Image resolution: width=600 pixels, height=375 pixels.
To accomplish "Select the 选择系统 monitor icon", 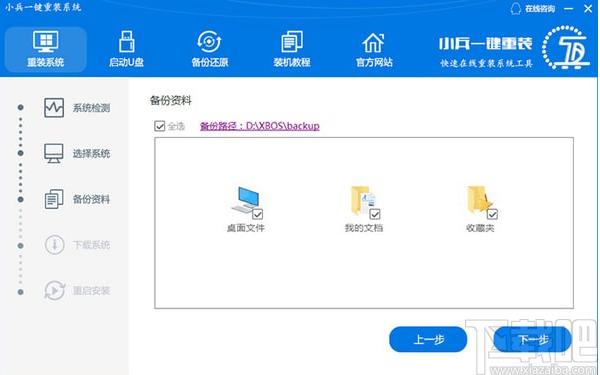I will [x=54, y=153].
